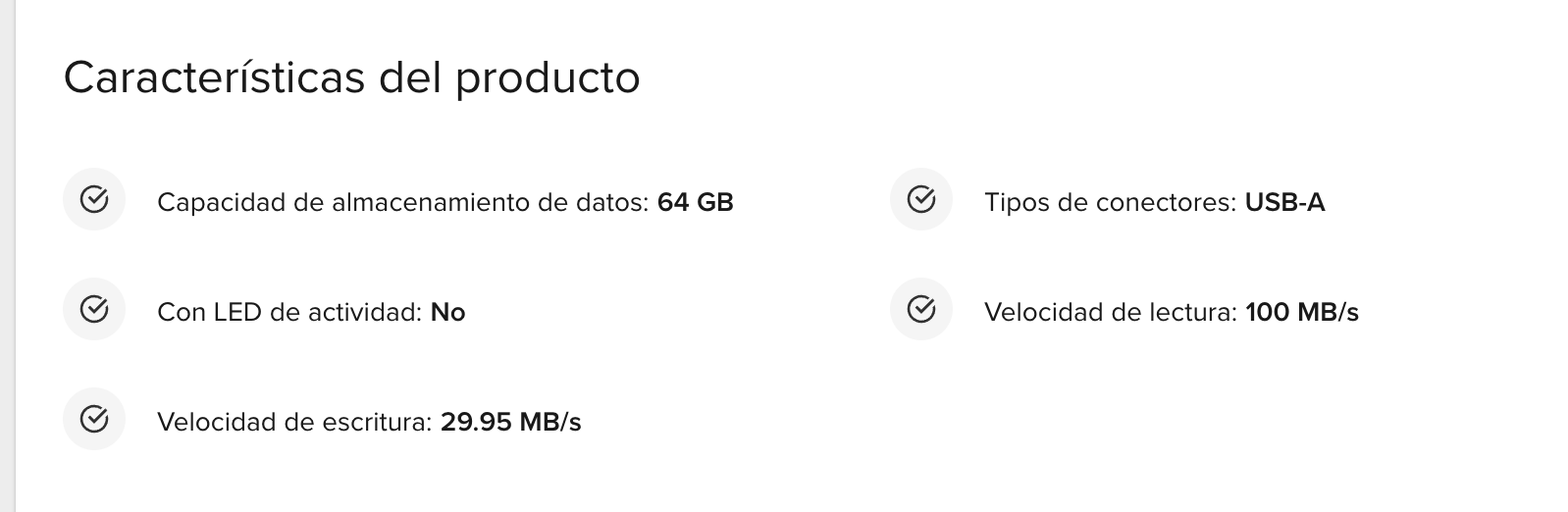
Task: Click the check icon beside Velocidad de escritura
Action: [x=93, y=420]
